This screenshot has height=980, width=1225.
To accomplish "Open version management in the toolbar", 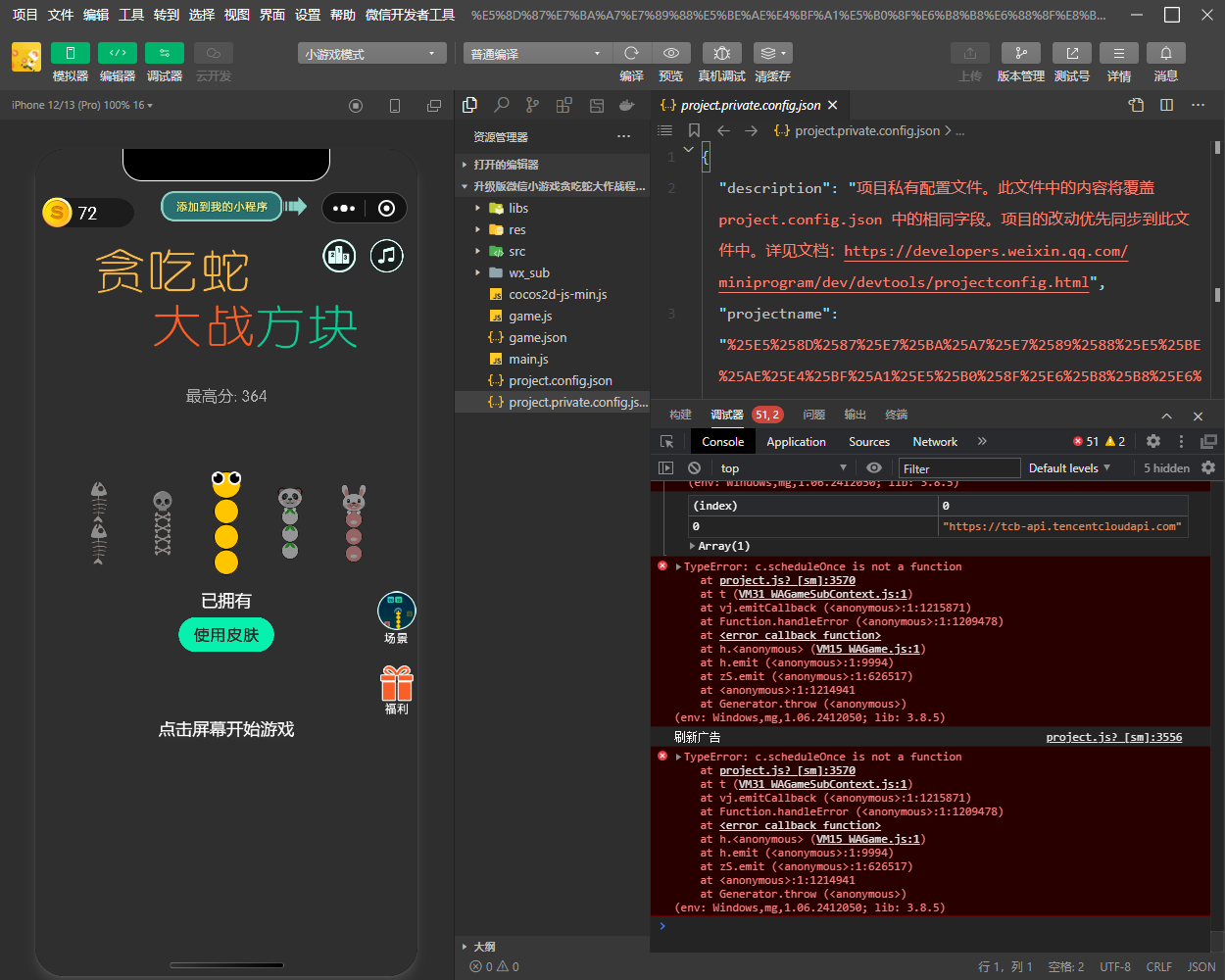I will (x=1020, y=54).
